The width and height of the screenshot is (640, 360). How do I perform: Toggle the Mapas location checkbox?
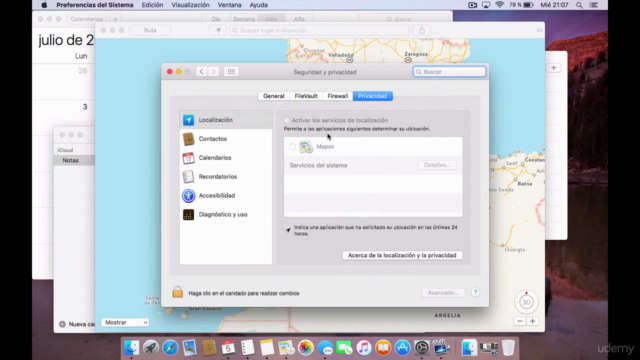(x=292, y=147)
